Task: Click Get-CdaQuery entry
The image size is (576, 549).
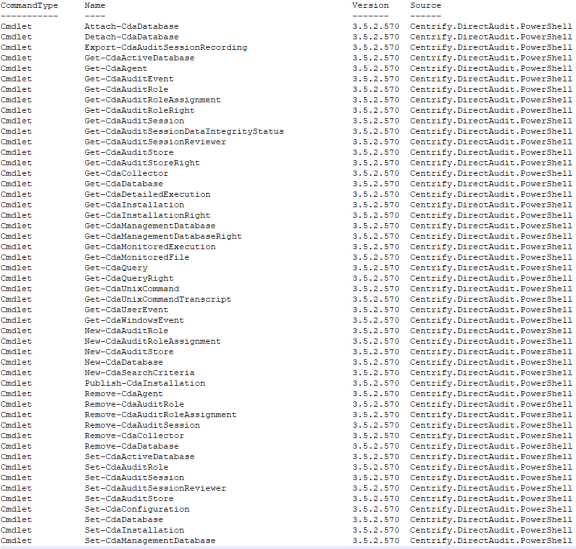Action: (x=116, y=268)
